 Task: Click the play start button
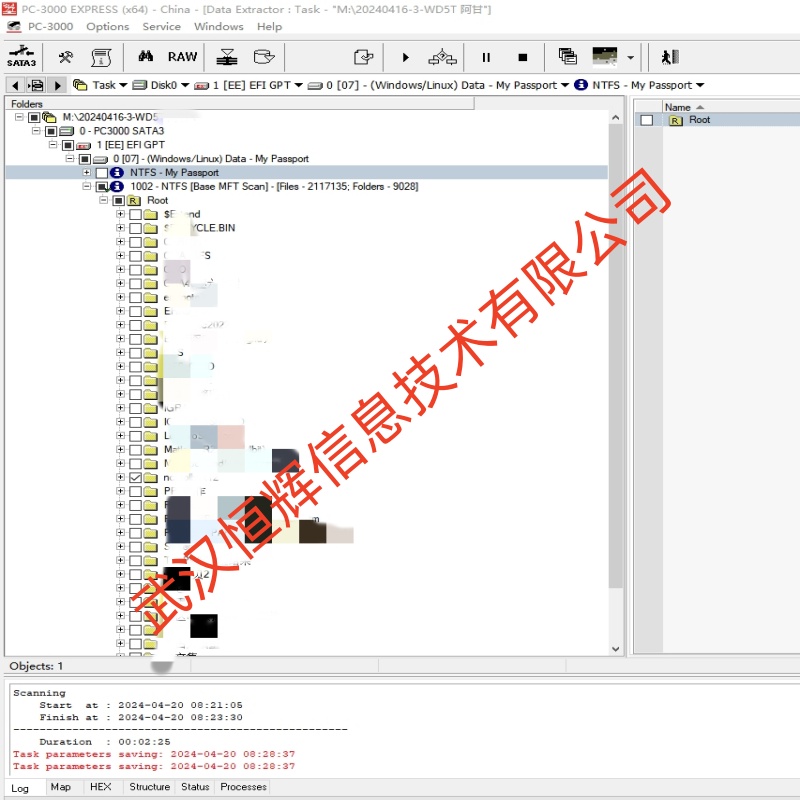tap(406, 57)
